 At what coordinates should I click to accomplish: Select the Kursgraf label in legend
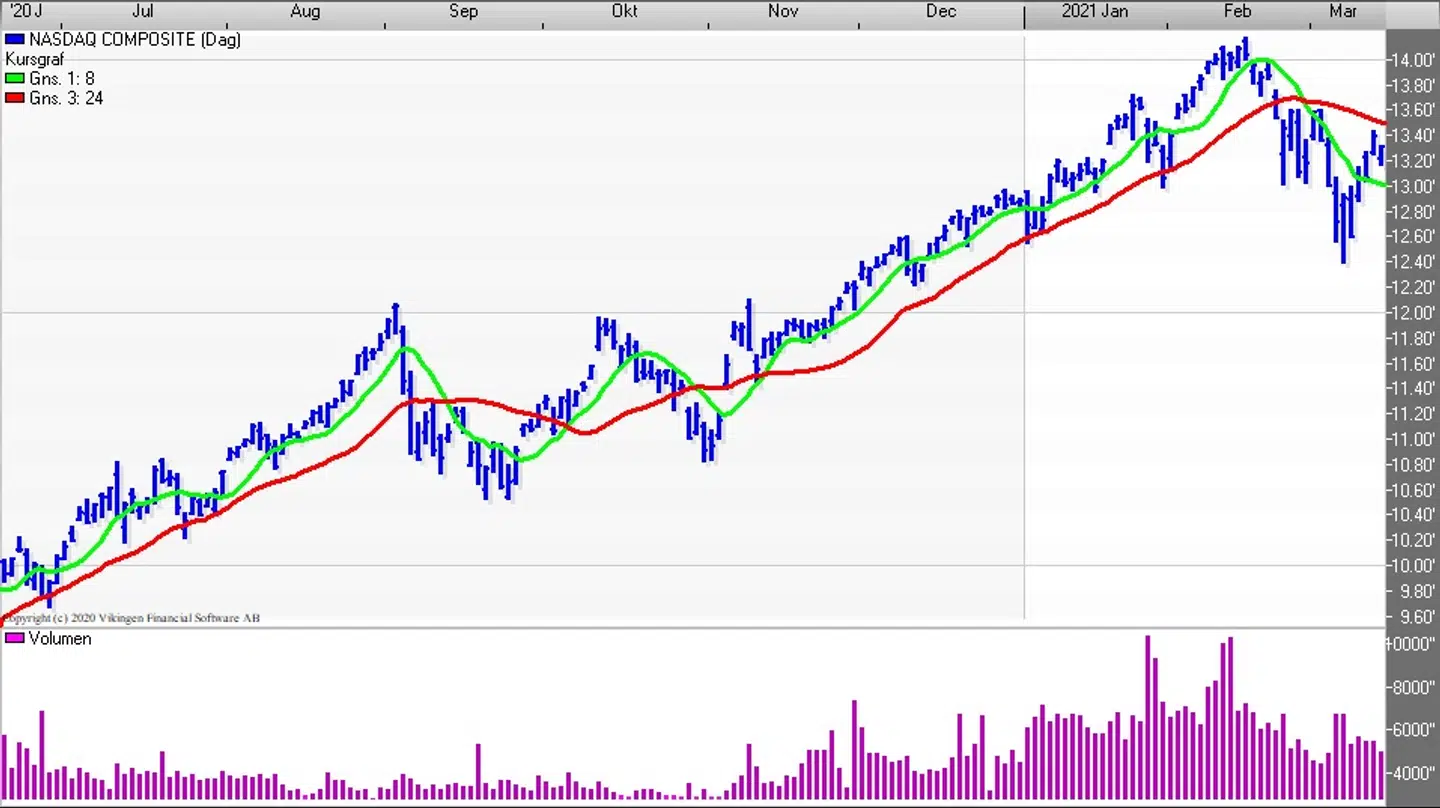tap(35, 60)
